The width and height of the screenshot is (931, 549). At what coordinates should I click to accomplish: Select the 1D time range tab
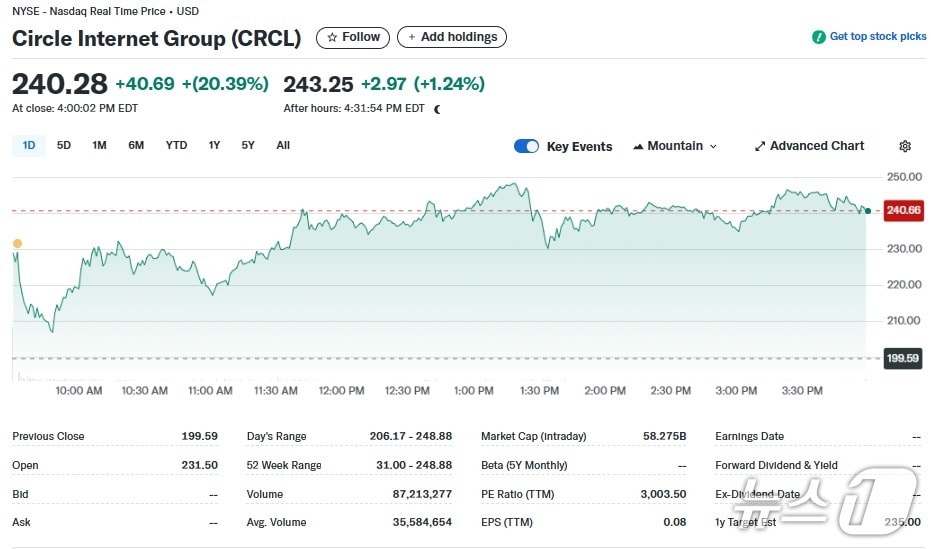tap(29, 145)
